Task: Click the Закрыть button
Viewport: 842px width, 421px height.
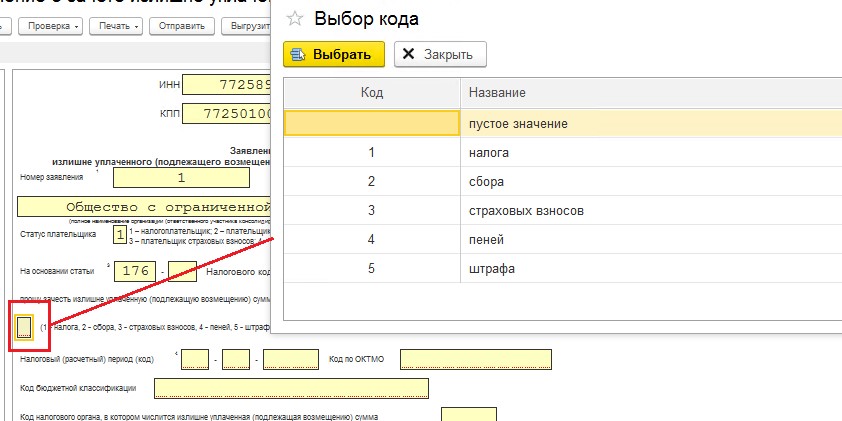Action: tap(440, 54)
